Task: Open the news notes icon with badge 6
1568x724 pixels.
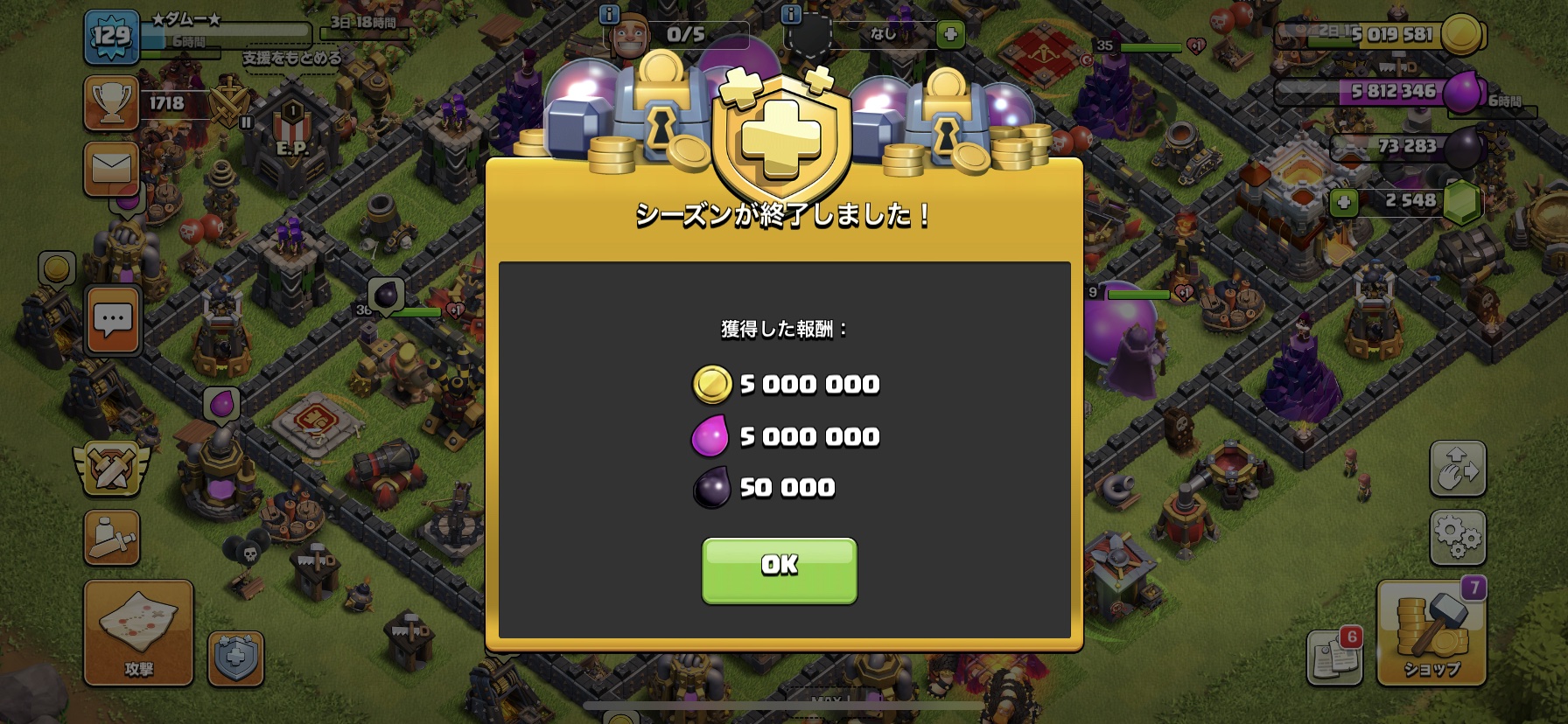Action: pyautogui.click(x=1335, y=657)
